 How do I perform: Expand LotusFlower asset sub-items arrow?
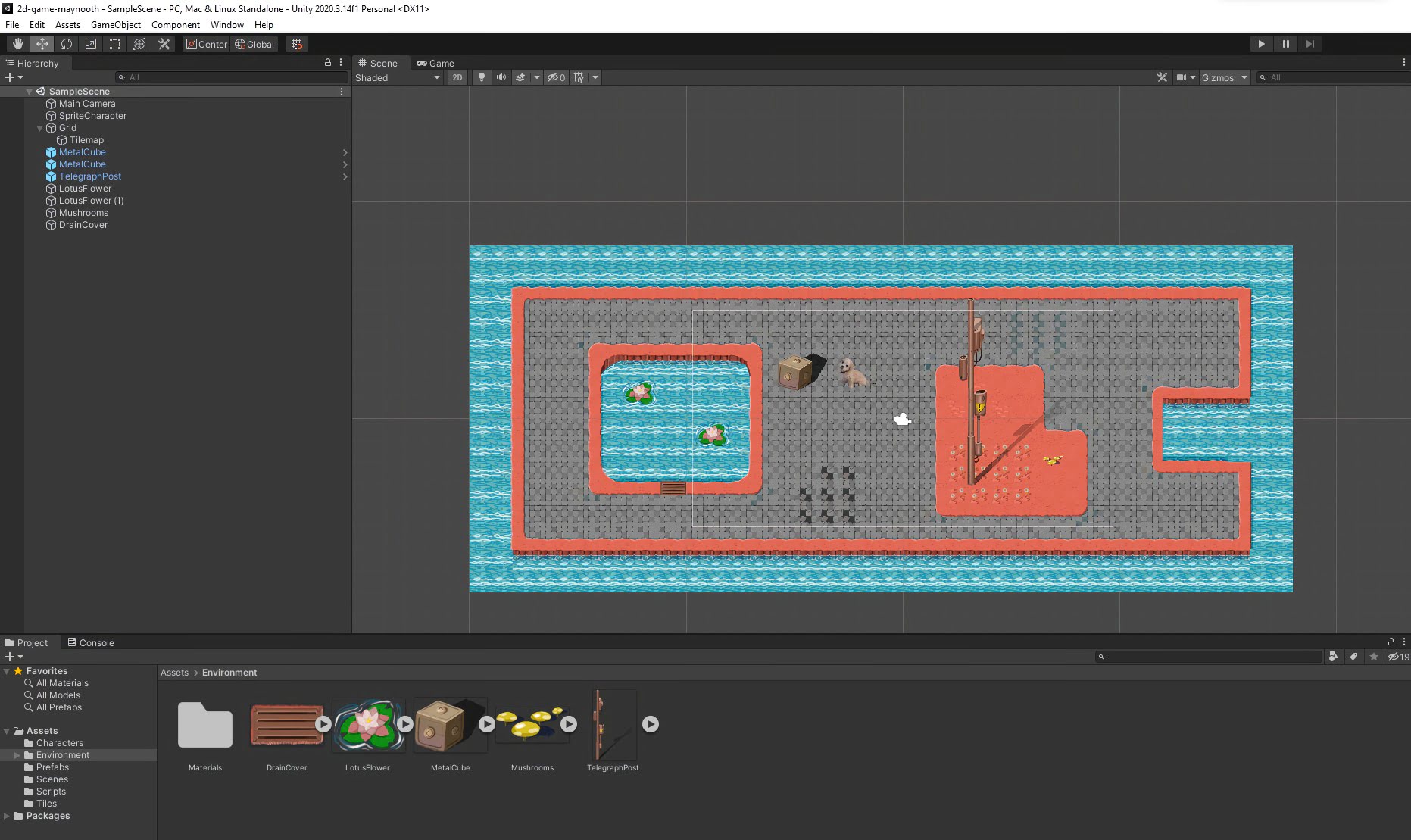tap(405, 724)
